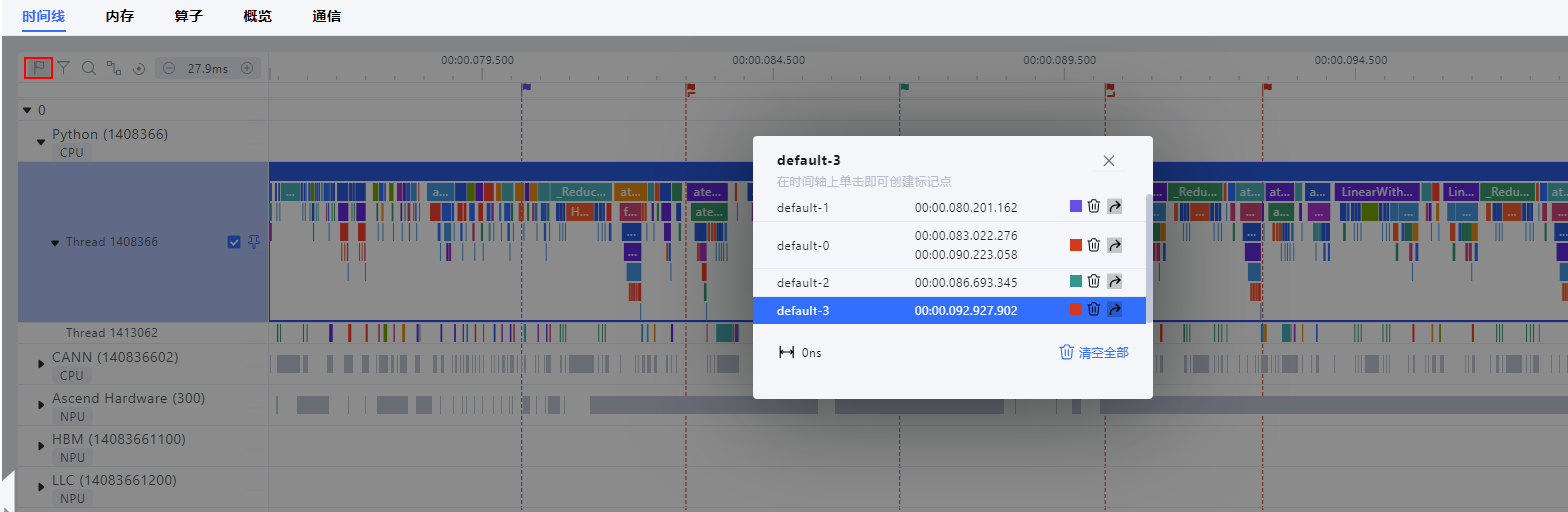Jump to the default-3 marker location
This screenshot has height=512, width=1568.
(x=1114, y=310)
